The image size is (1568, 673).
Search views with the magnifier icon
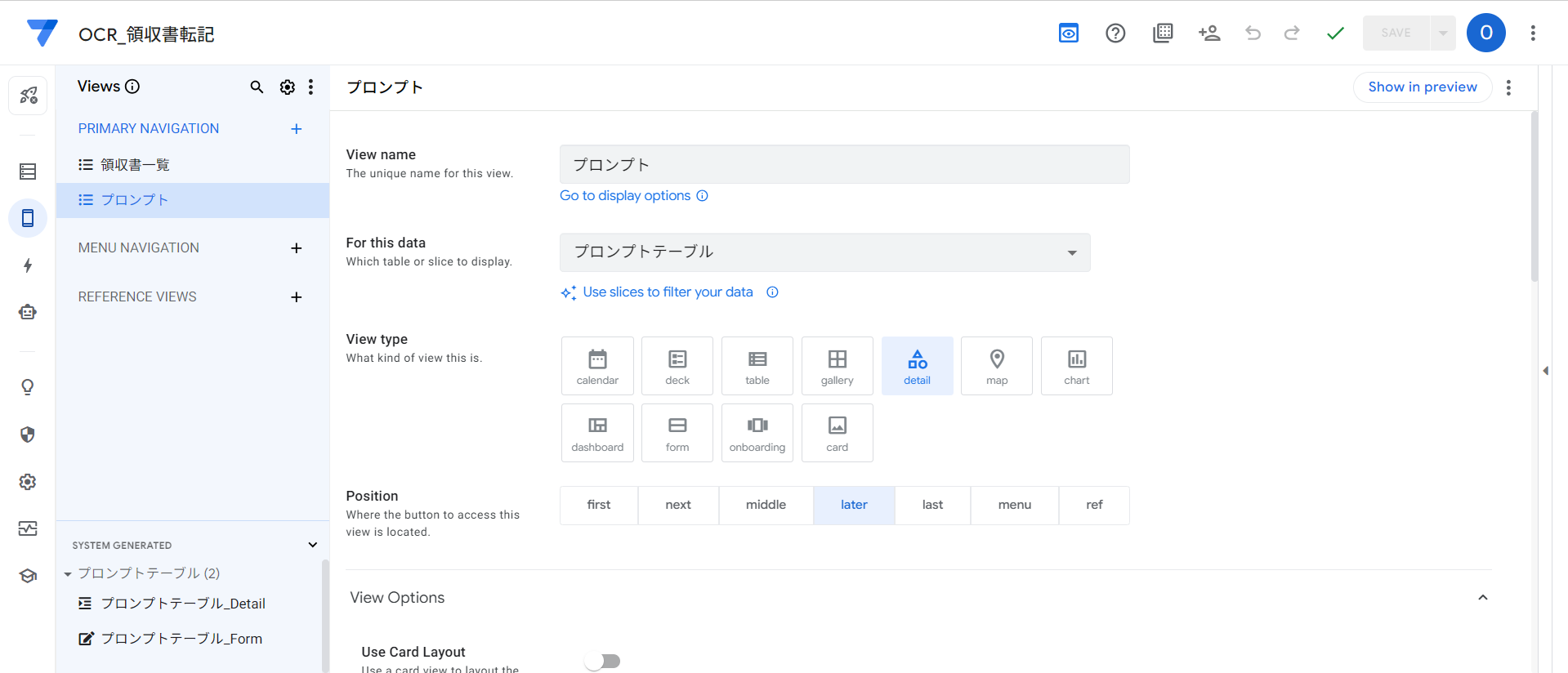coord(257,87)
